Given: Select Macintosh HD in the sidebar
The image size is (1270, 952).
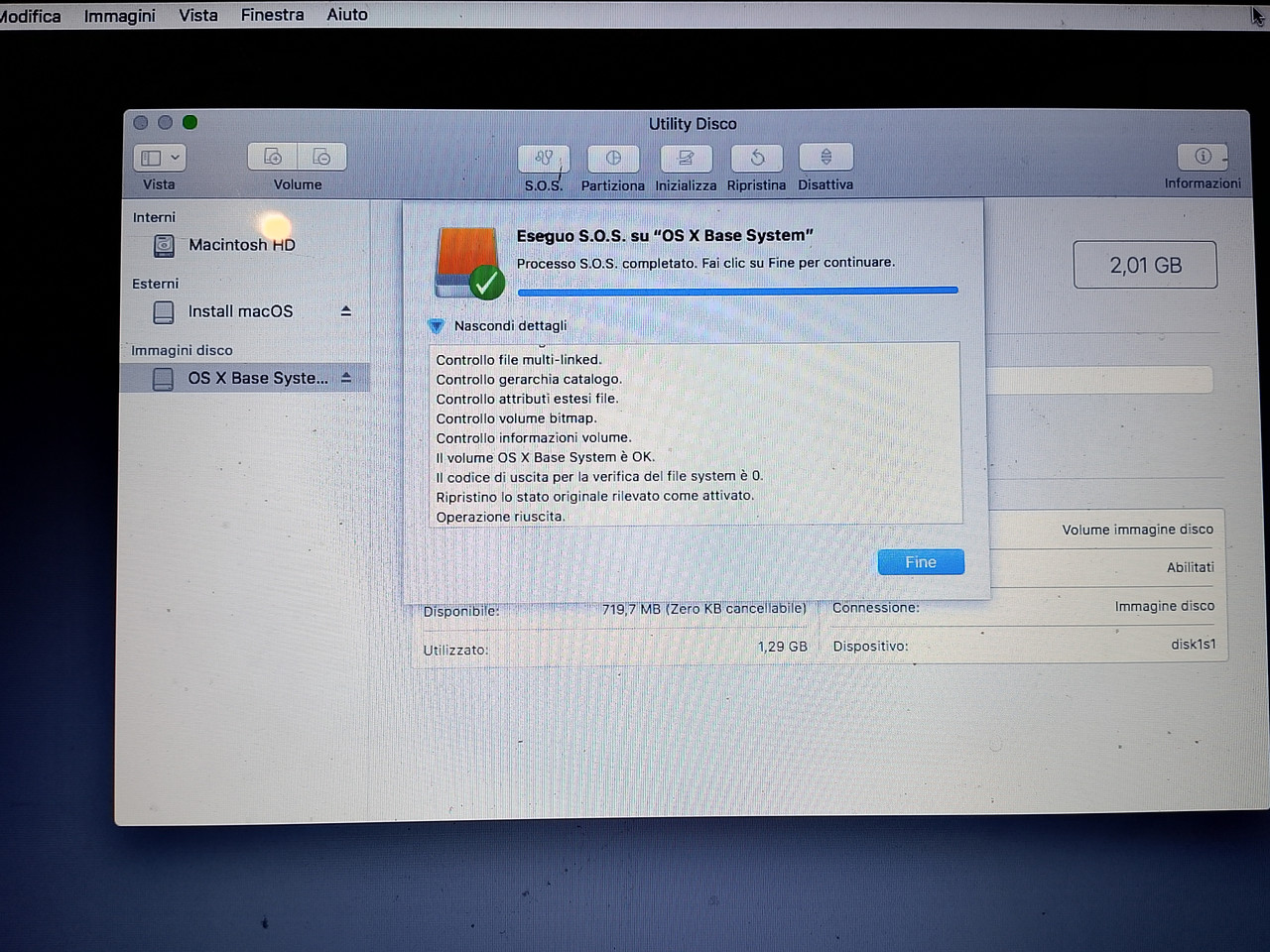Looking at the screenshot, I should (x=242, y=245).
